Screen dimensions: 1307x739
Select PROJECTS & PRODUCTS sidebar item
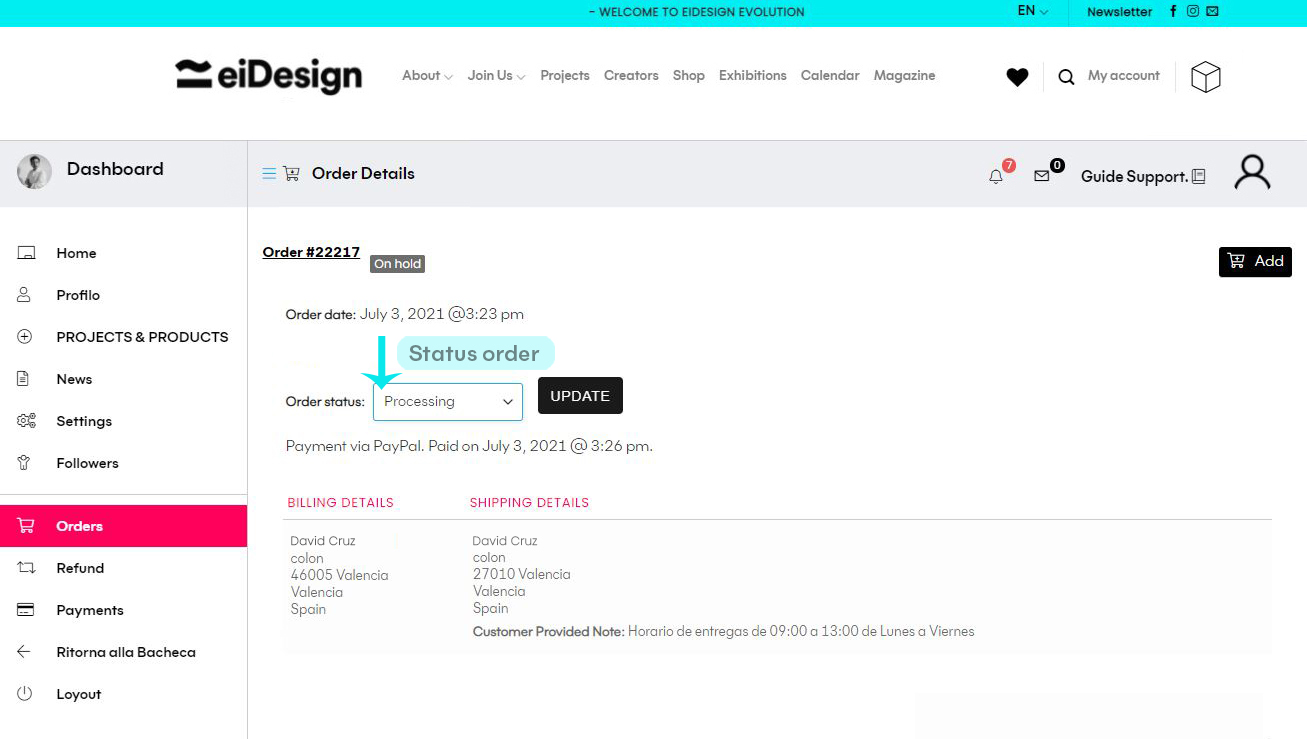click(x=142, y=337)
